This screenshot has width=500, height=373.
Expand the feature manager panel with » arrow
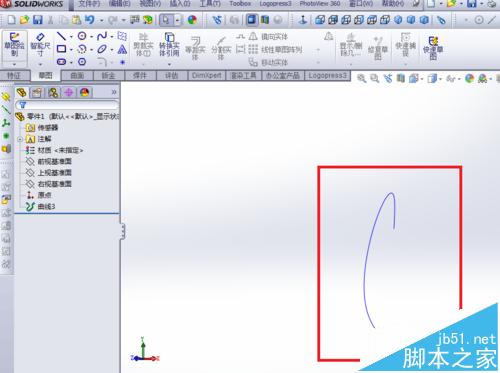(114, 92)
